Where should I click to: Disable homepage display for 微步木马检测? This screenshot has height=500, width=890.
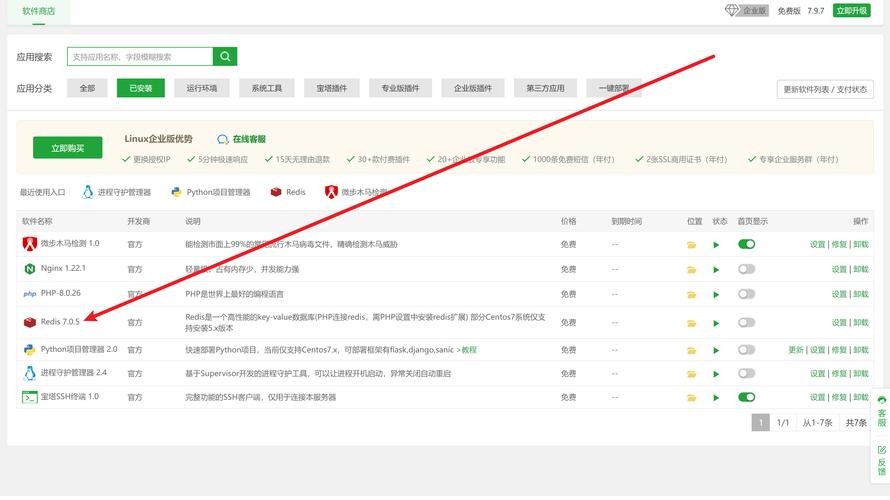(746, 244)
